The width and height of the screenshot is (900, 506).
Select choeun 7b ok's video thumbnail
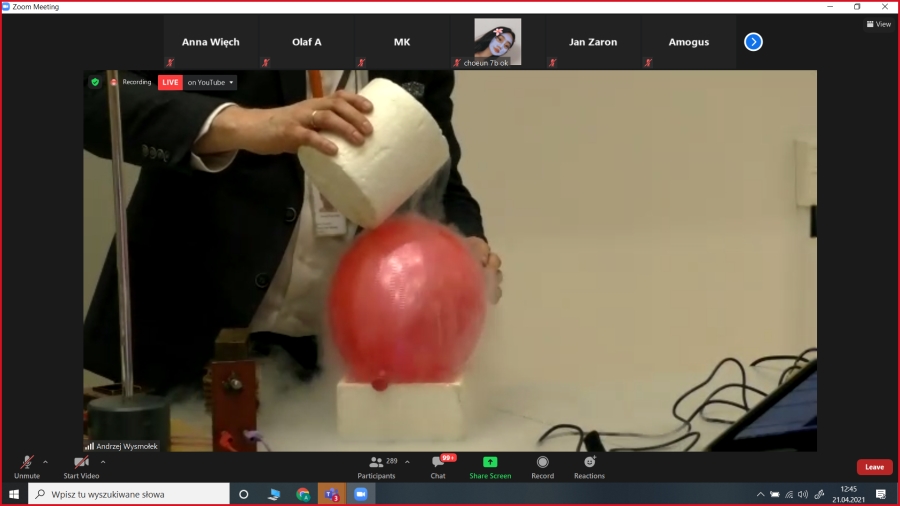(497, 42)
